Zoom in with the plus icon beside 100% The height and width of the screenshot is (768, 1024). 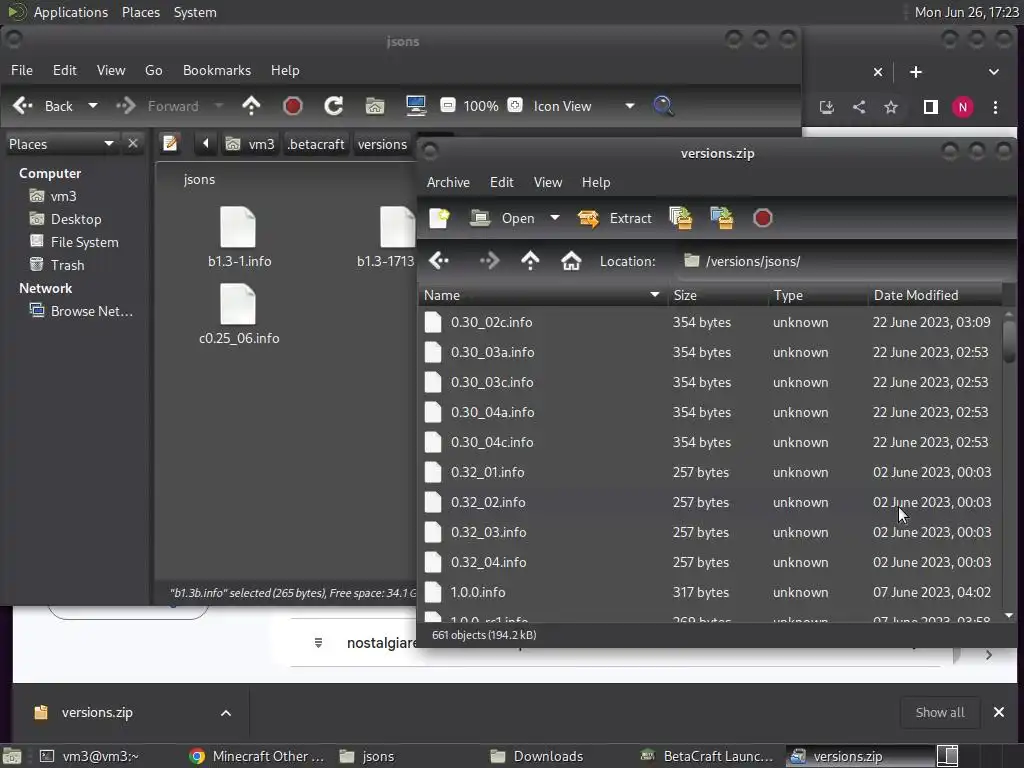[x=515, y=105]
